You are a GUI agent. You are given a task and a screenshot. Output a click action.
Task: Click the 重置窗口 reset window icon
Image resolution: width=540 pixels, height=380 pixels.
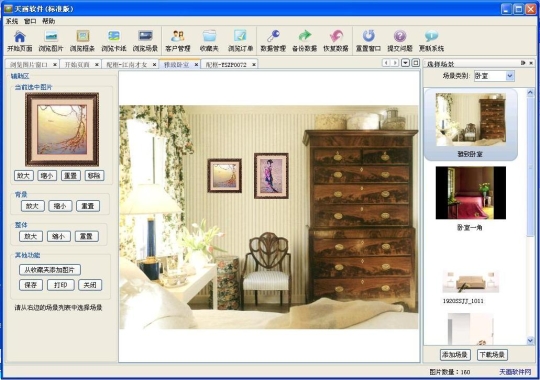368,41
